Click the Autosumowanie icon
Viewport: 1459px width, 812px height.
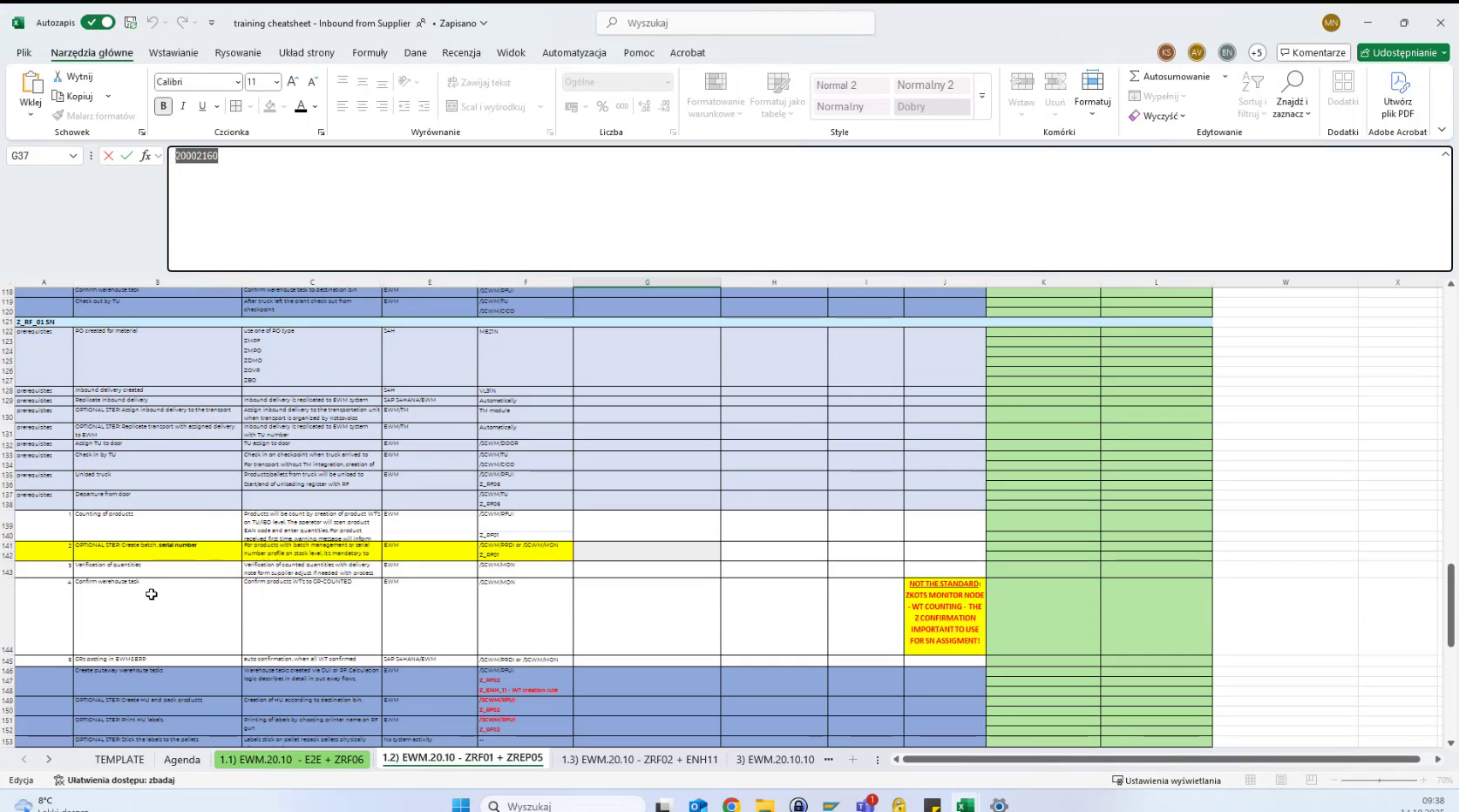pos(1135,76)
